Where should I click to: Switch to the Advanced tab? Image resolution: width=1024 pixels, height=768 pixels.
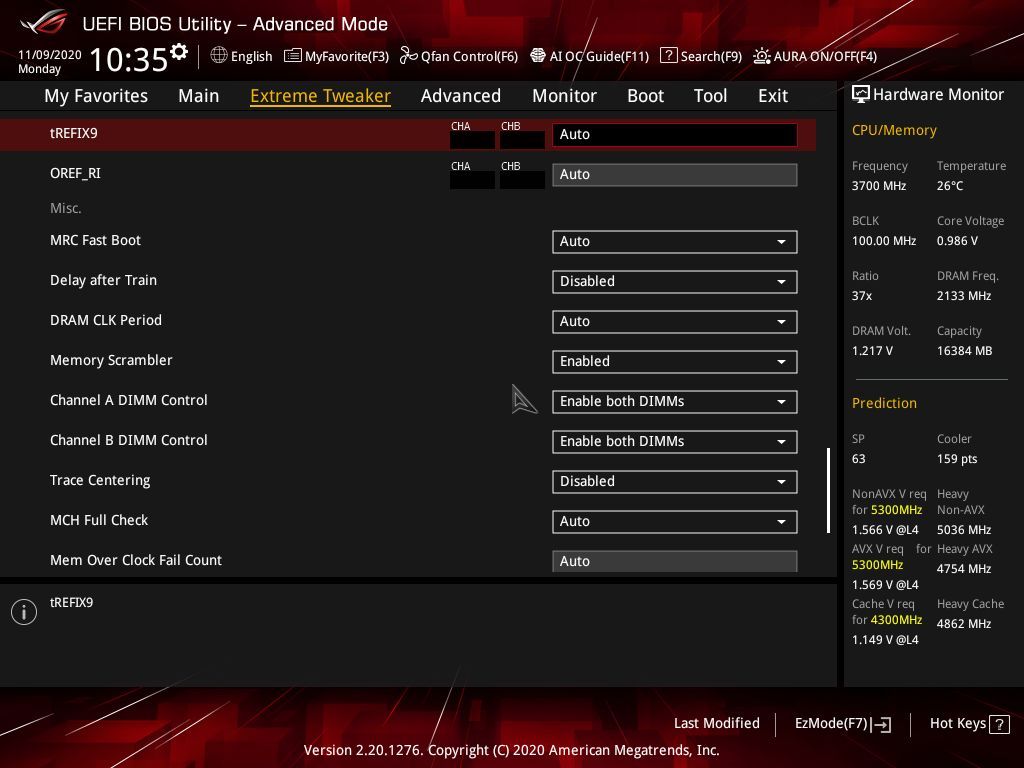tap(461, 96)
